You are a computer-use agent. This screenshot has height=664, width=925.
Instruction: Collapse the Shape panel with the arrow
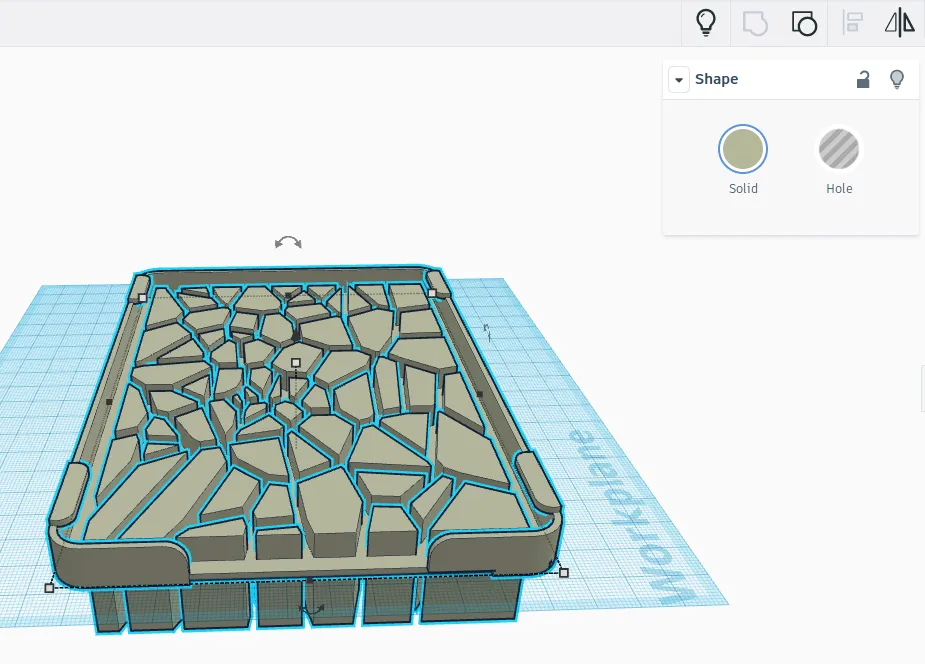(679, 80)
